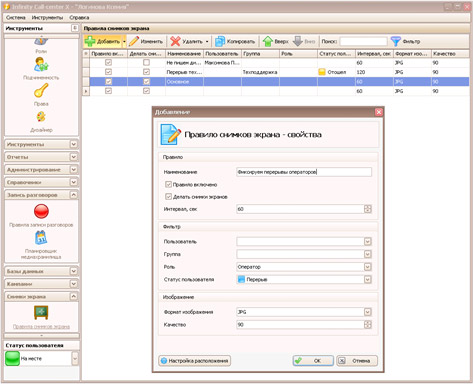Click the Поиск search field in toolbar
The width and height of the screenshot is (473, 384).
[x=363, y=42]
